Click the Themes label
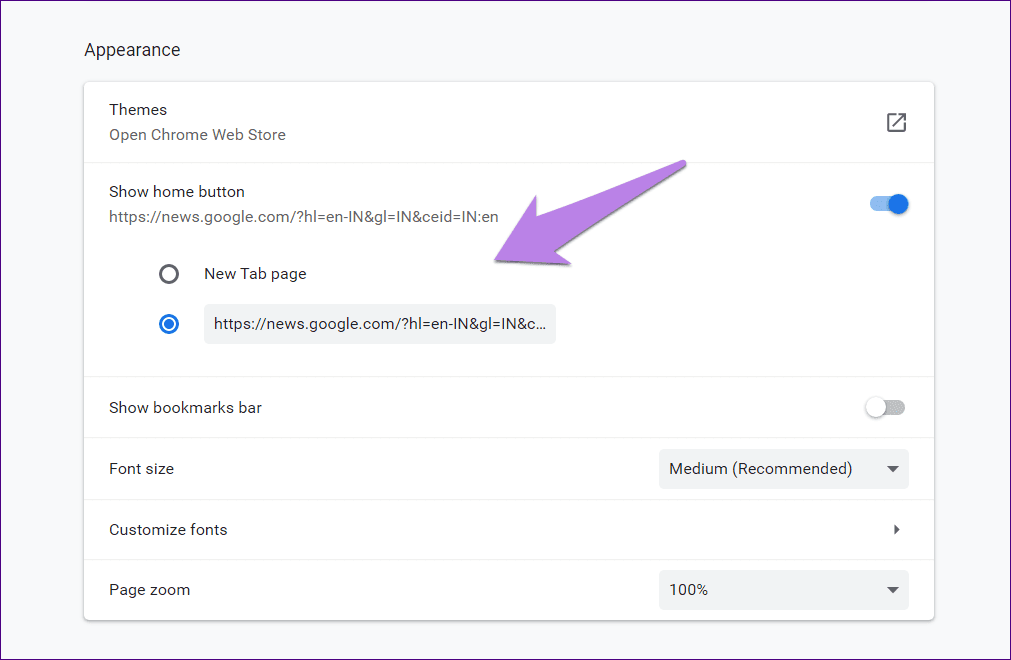This screenshot has width=1011, height=660. point(138,110)
